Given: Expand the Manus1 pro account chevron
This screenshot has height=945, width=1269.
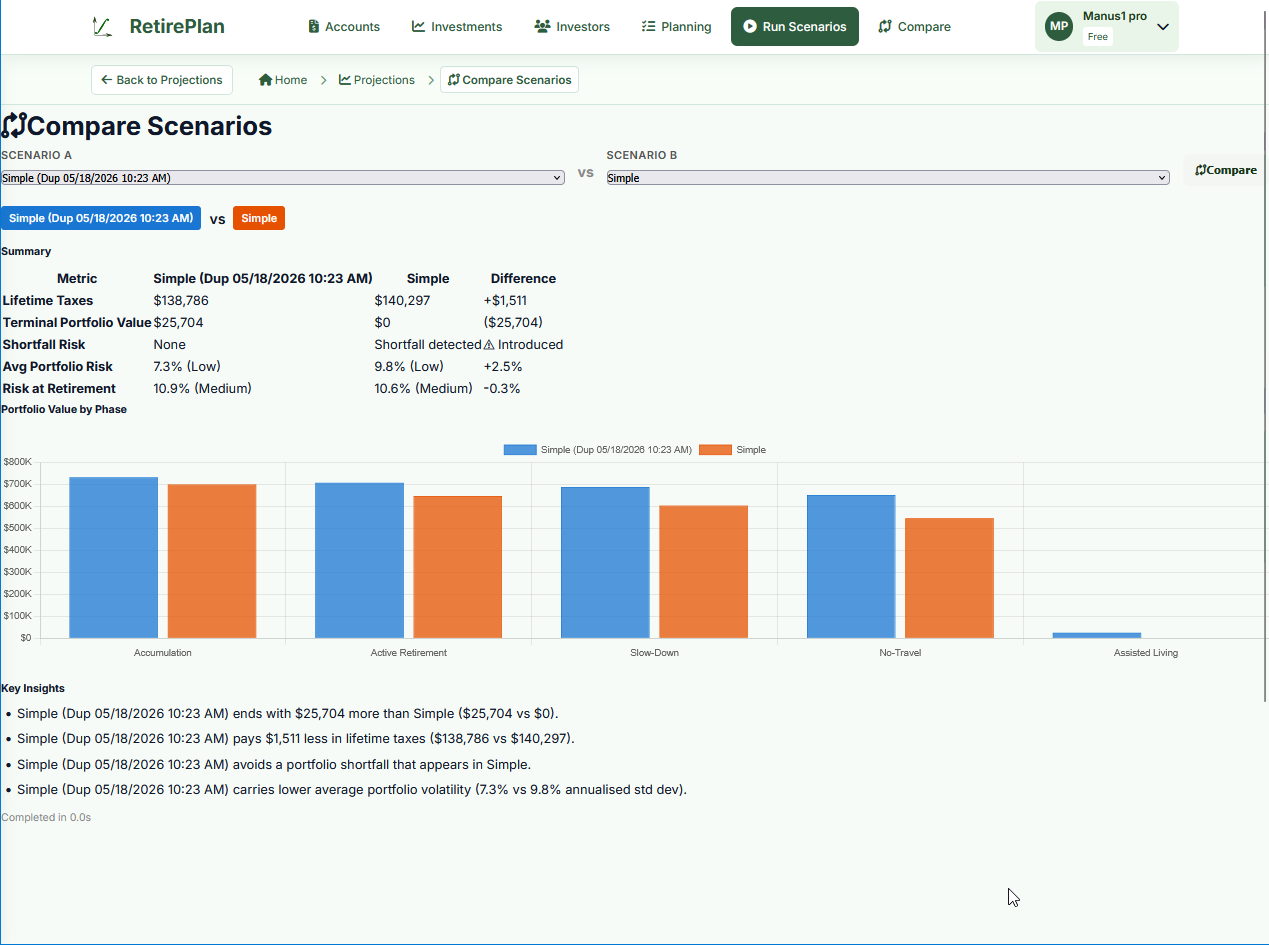Looking at the screenshot, I should click(x=1163, y=27).
